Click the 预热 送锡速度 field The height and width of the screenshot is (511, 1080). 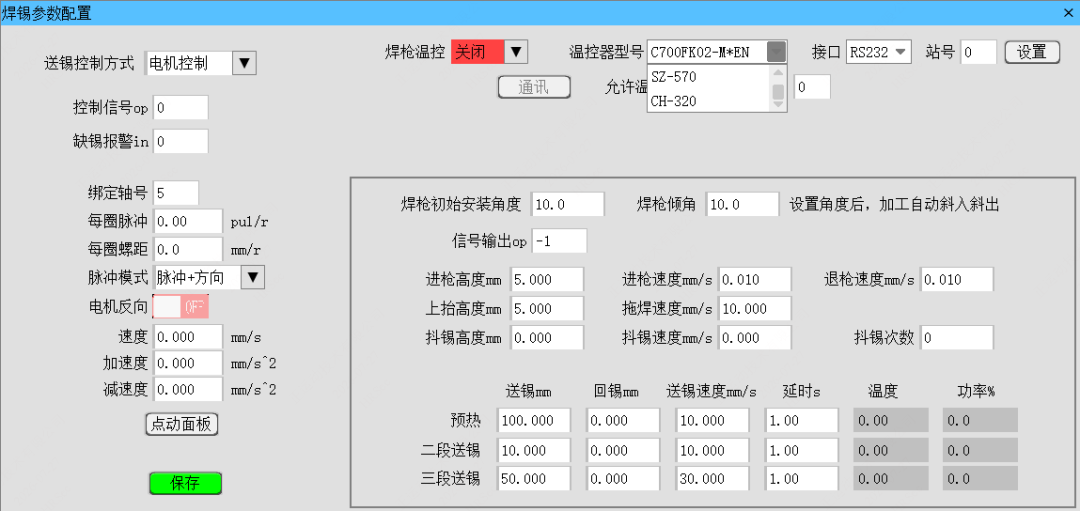pos(712,420)
